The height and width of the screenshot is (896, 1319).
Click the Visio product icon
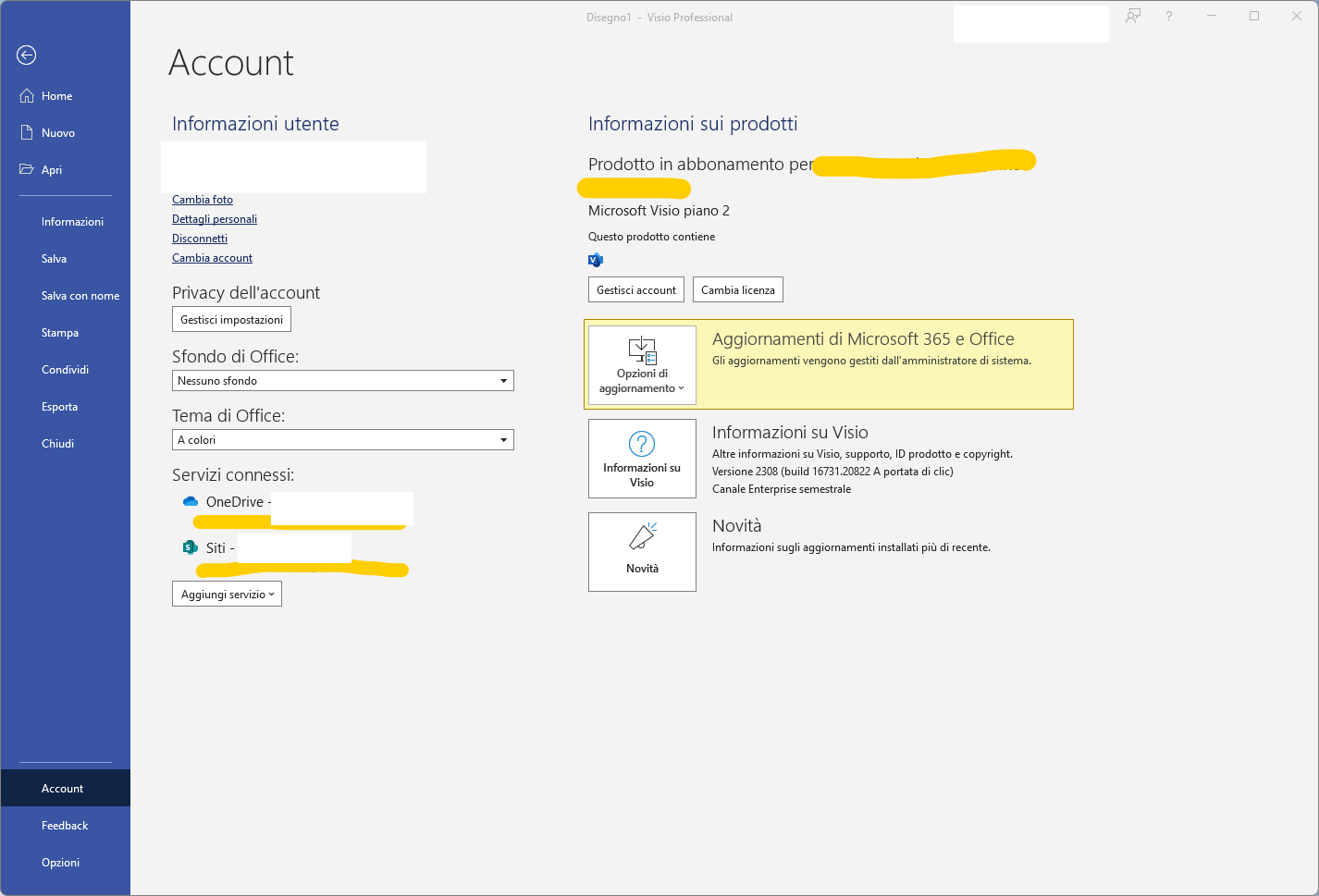pyautogui.click(x=596, y=260)
